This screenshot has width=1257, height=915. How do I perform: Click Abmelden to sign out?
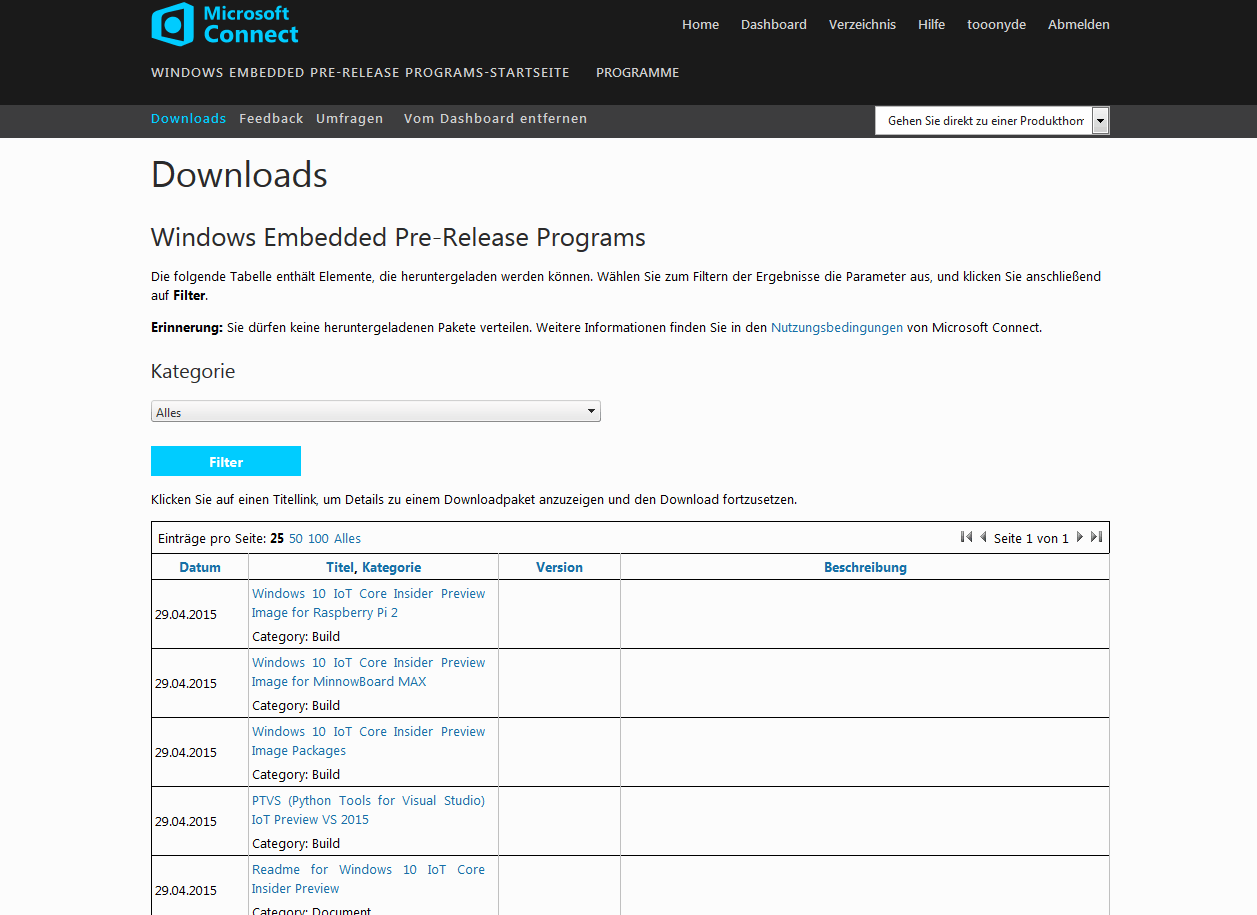1078,24
